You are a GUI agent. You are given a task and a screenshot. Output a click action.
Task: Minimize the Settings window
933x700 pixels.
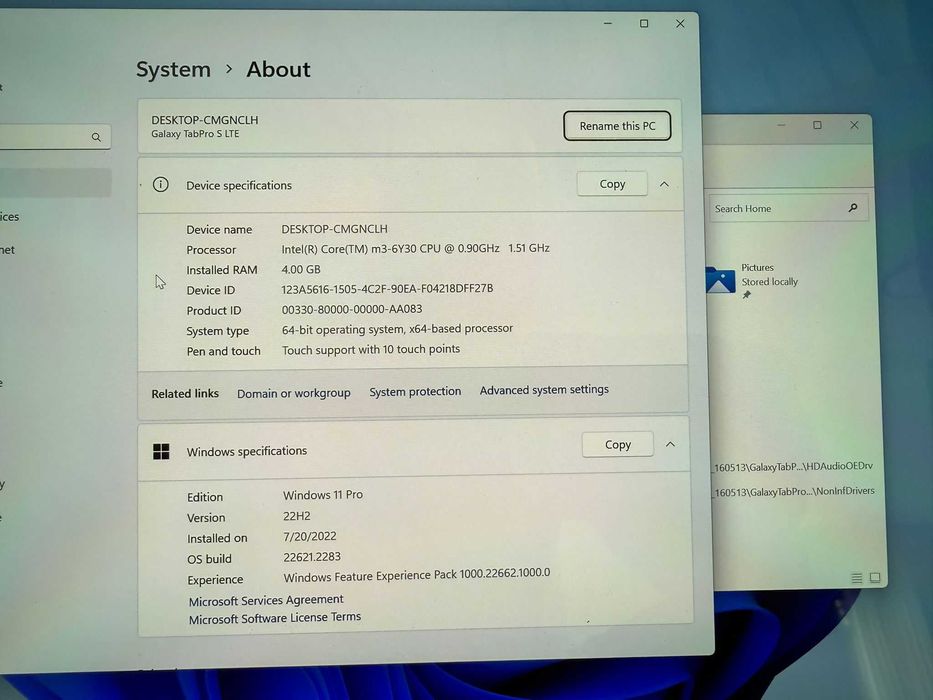coord(608,24)
